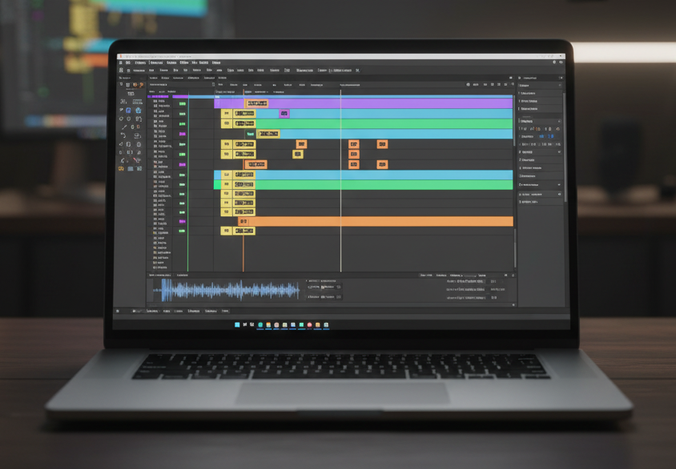Click the Windows Start button in the taskbar
The width and height of the screenshot is (676, 469).
coord(237,325)
